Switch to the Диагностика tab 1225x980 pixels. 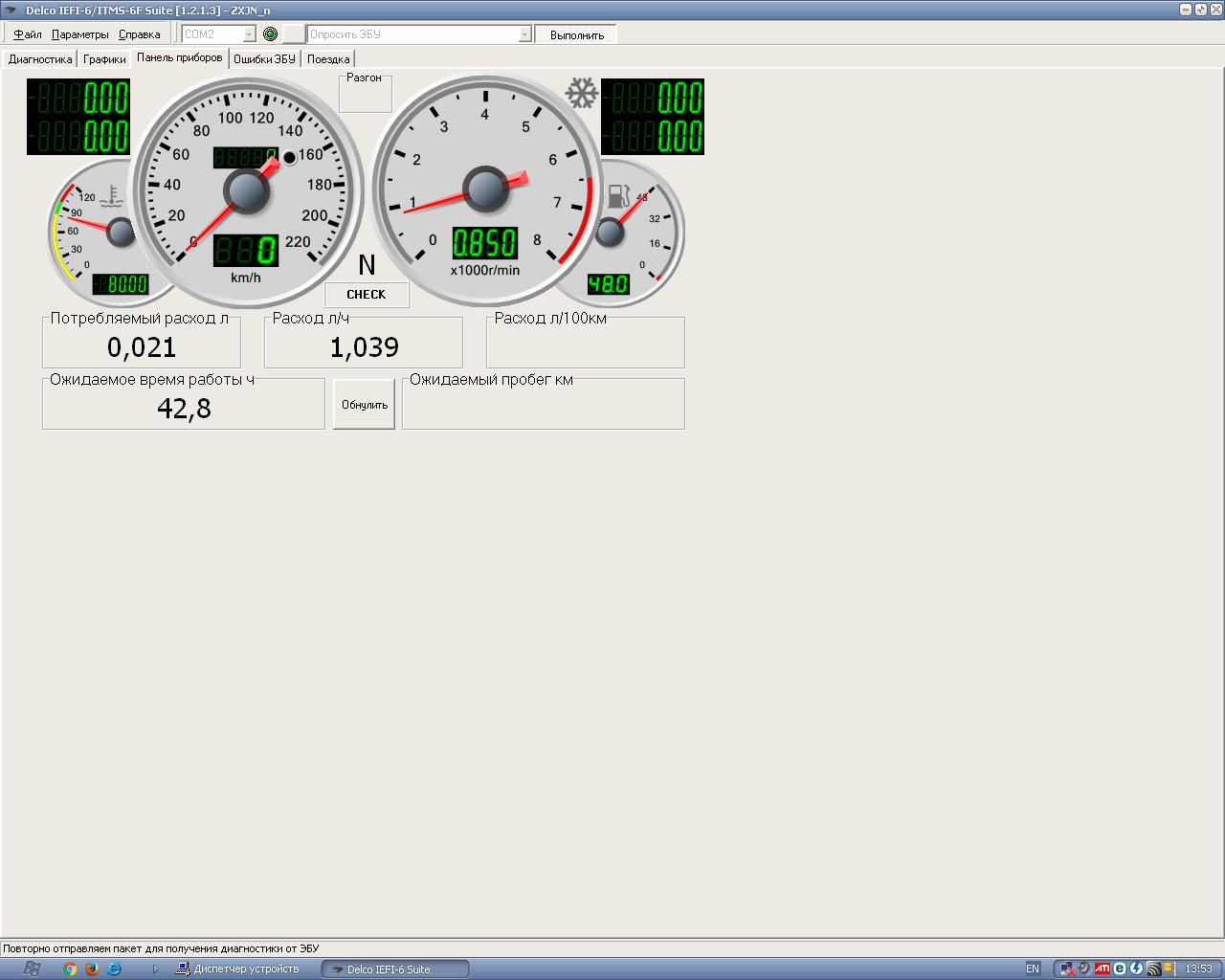[x=40, y=59]
